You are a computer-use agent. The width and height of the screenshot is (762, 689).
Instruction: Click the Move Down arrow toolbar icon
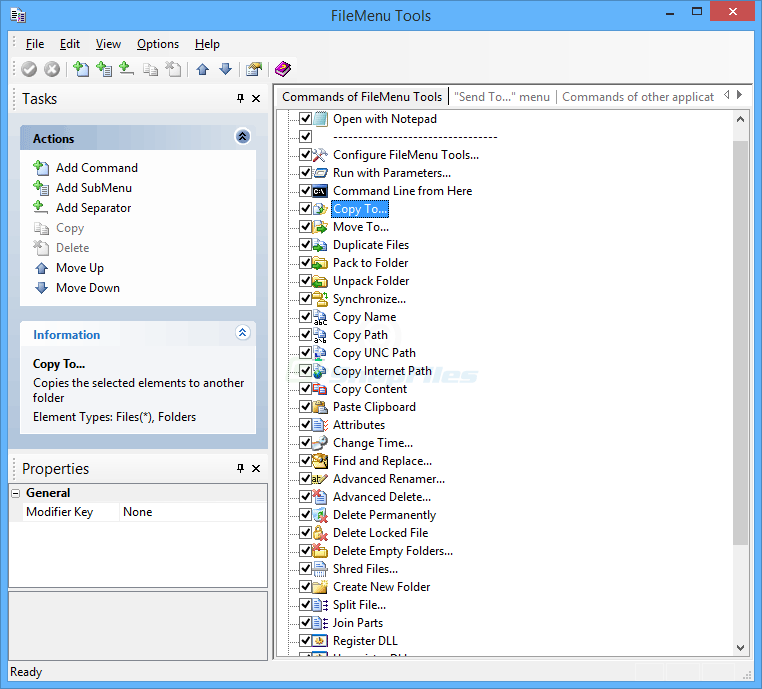click(x=225, y=69)
